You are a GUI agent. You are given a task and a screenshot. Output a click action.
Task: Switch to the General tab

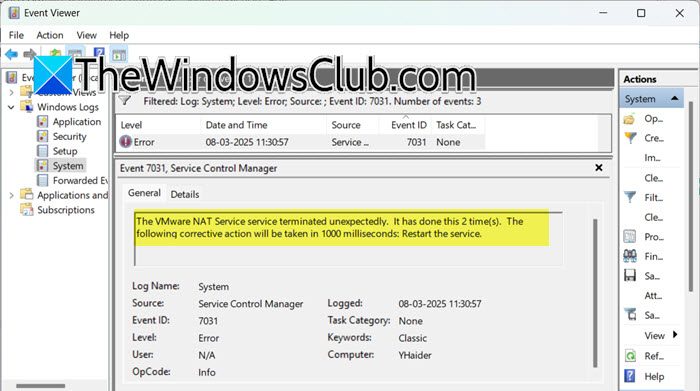144,193
